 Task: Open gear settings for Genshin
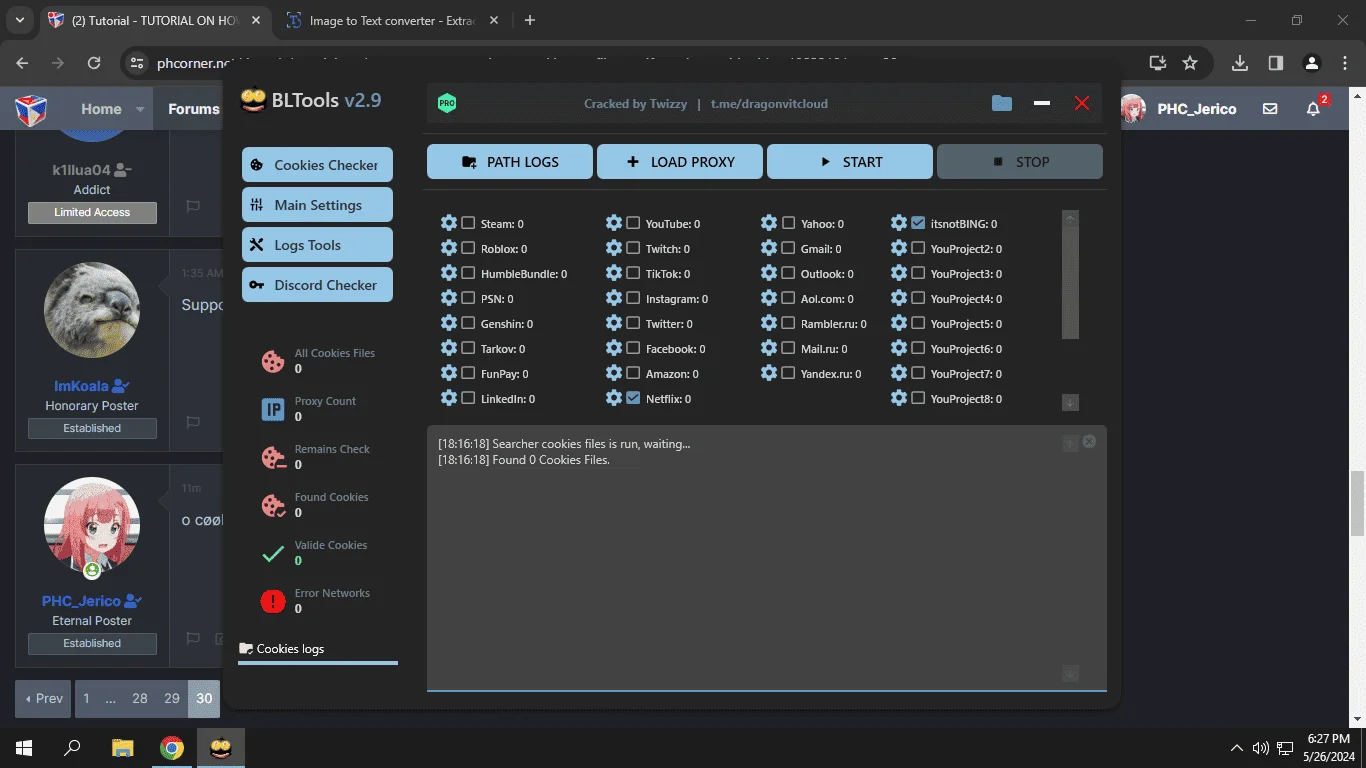[x=448, y=323]
